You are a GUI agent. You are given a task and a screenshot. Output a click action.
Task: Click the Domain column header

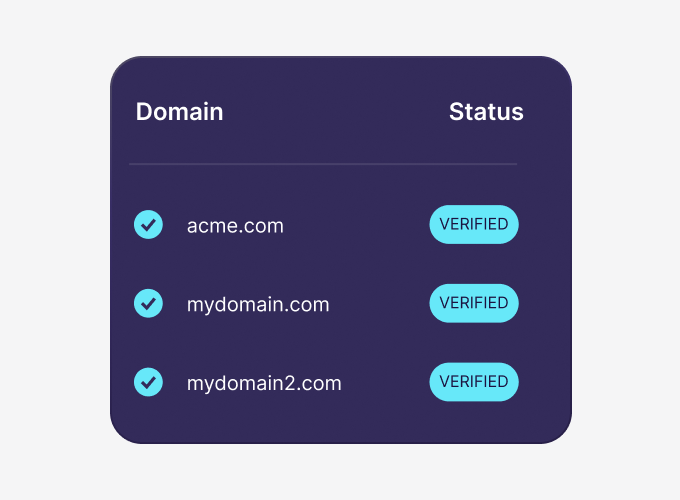(180, 112)
